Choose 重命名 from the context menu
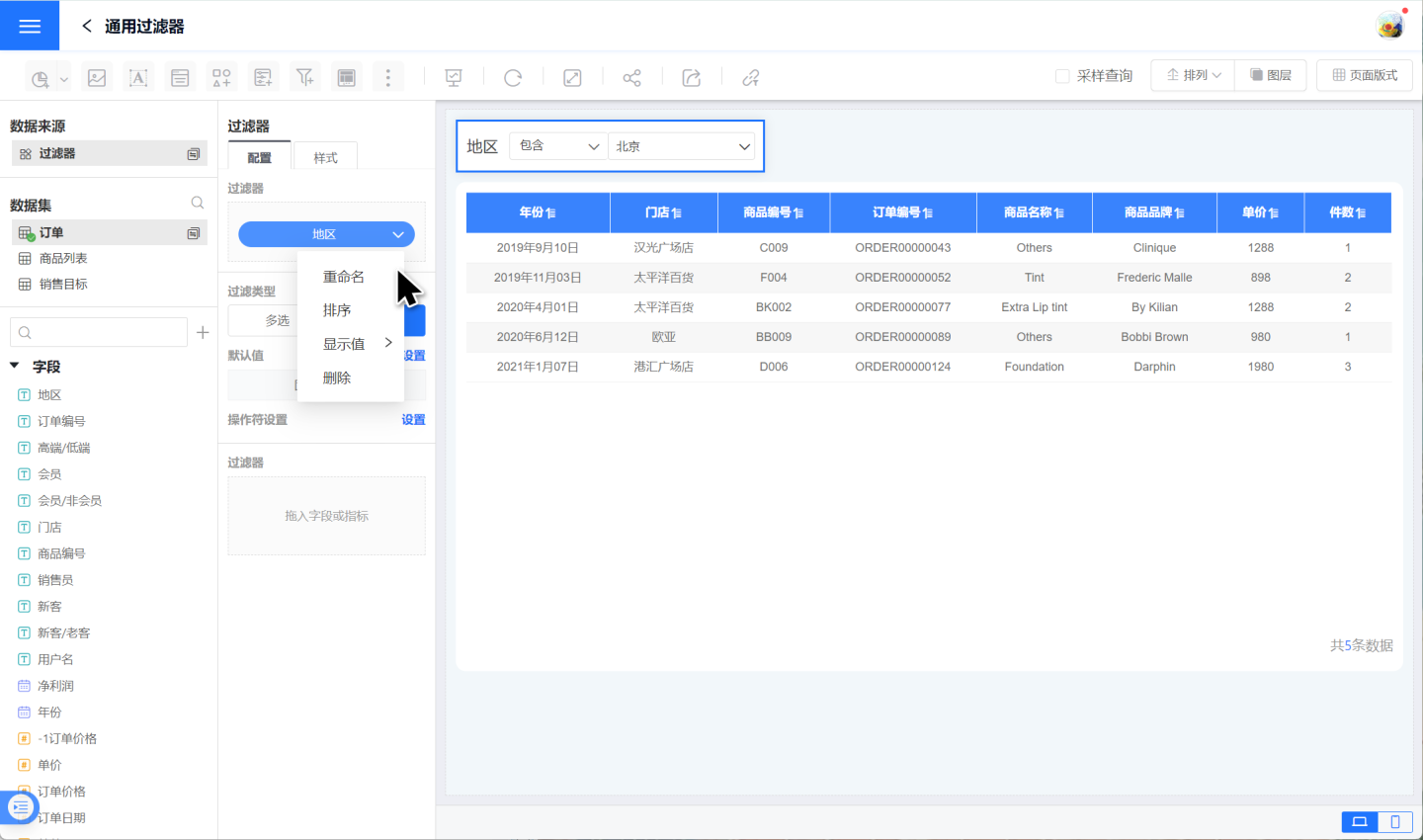The image size is (1423, 840). point(344,277)
